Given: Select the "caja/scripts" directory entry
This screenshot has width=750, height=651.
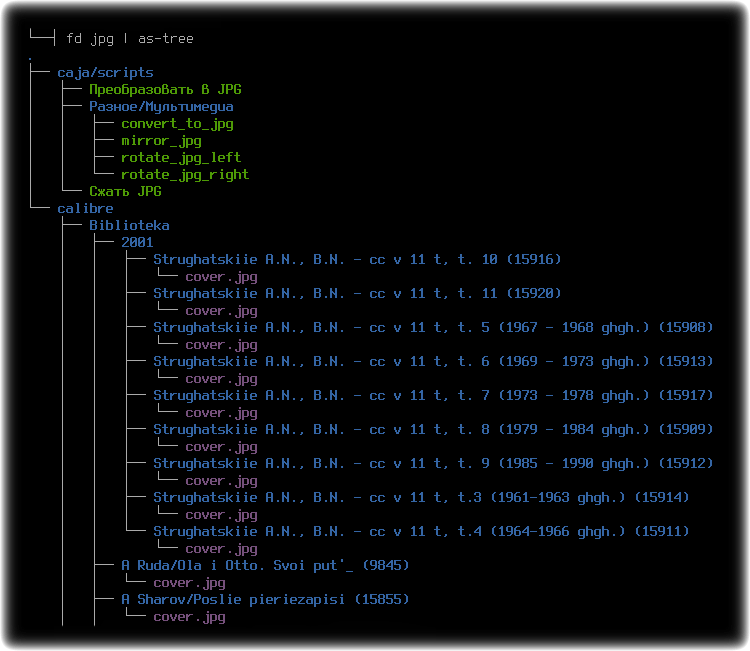Looking at the screenshot, I should [x=105, y=72].
